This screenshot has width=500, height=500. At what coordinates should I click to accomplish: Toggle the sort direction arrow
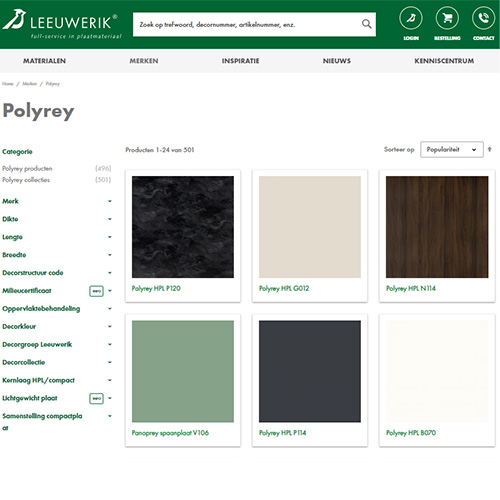point(489,149)
